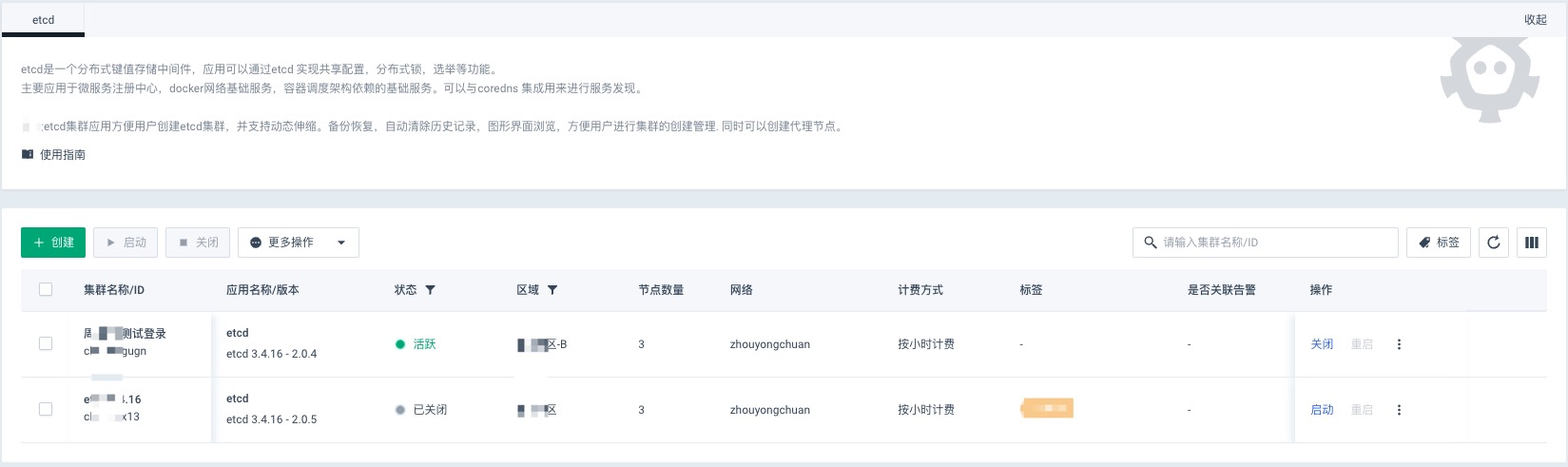Screen dimensions: 1568x467
Task: Open the 区域 column filter
Action: (x=552, y=290)
